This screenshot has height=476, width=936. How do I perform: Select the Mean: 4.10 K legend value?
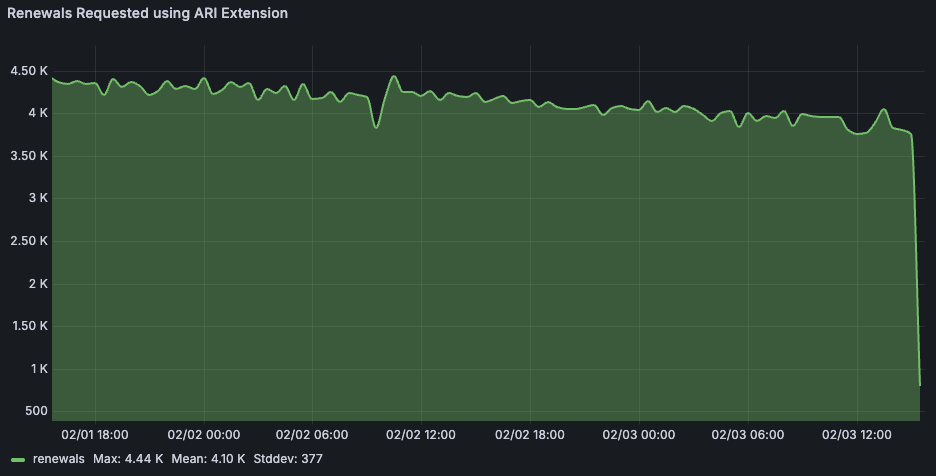tap(207, 458)
